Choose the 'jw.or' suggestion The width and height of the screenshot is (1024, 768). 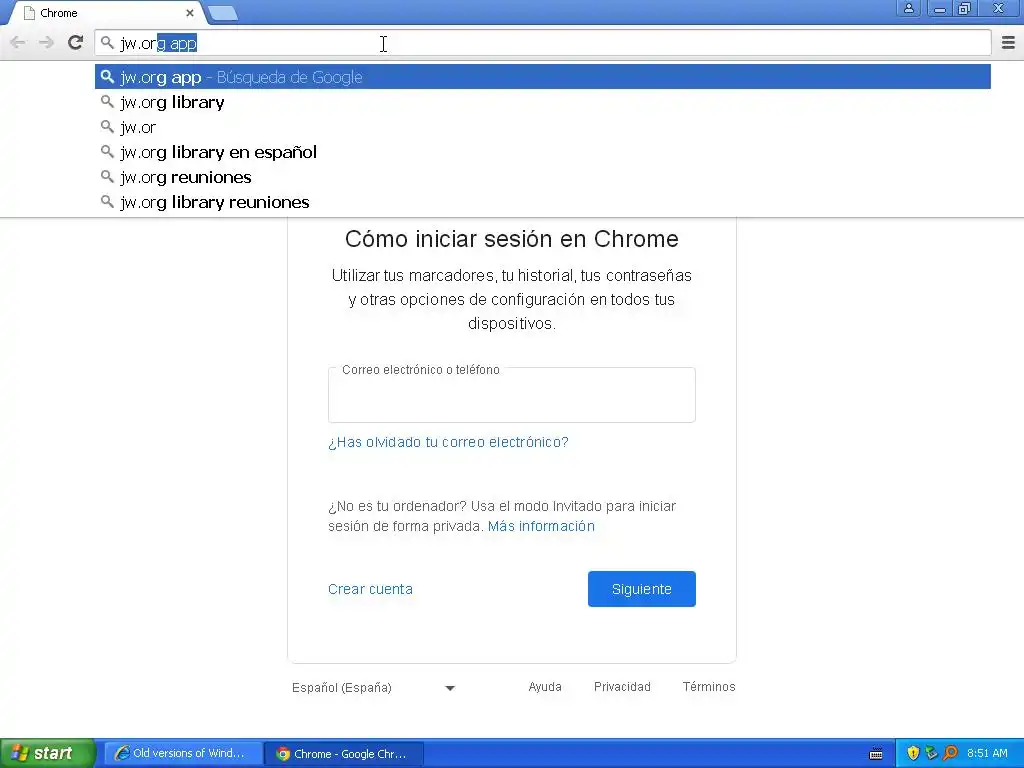pos(543,127)
